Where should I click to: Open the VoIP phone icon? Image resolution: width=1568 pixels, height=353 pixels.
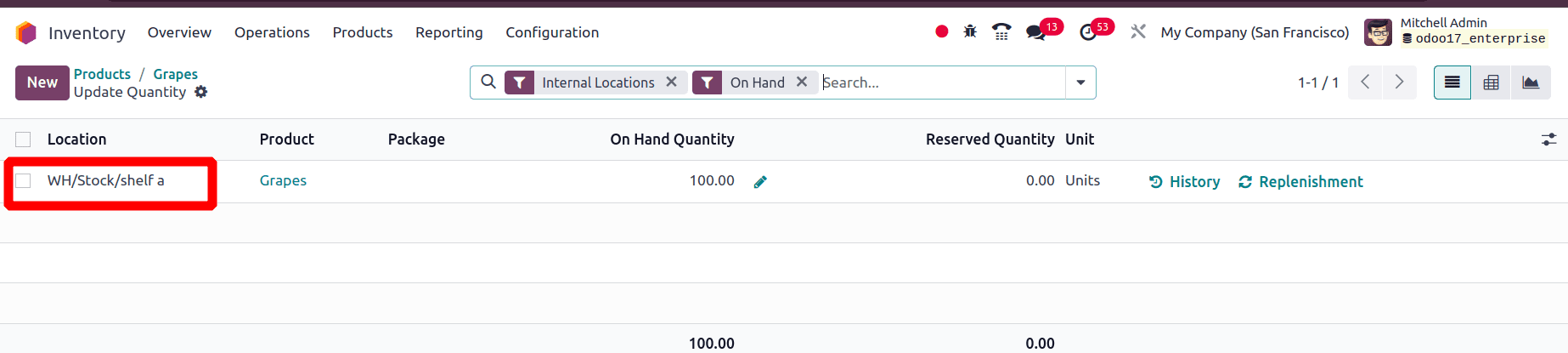pyautogui.click(x=1001, y=32)
